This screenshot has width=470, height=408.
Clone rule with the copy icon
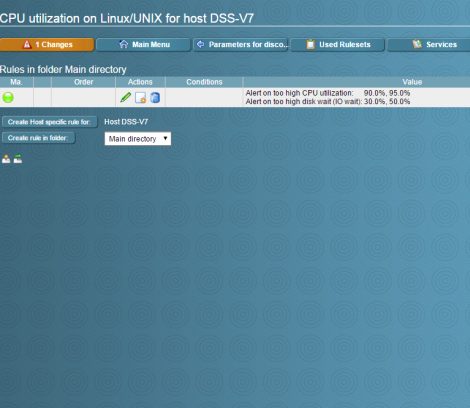(140, 98)
